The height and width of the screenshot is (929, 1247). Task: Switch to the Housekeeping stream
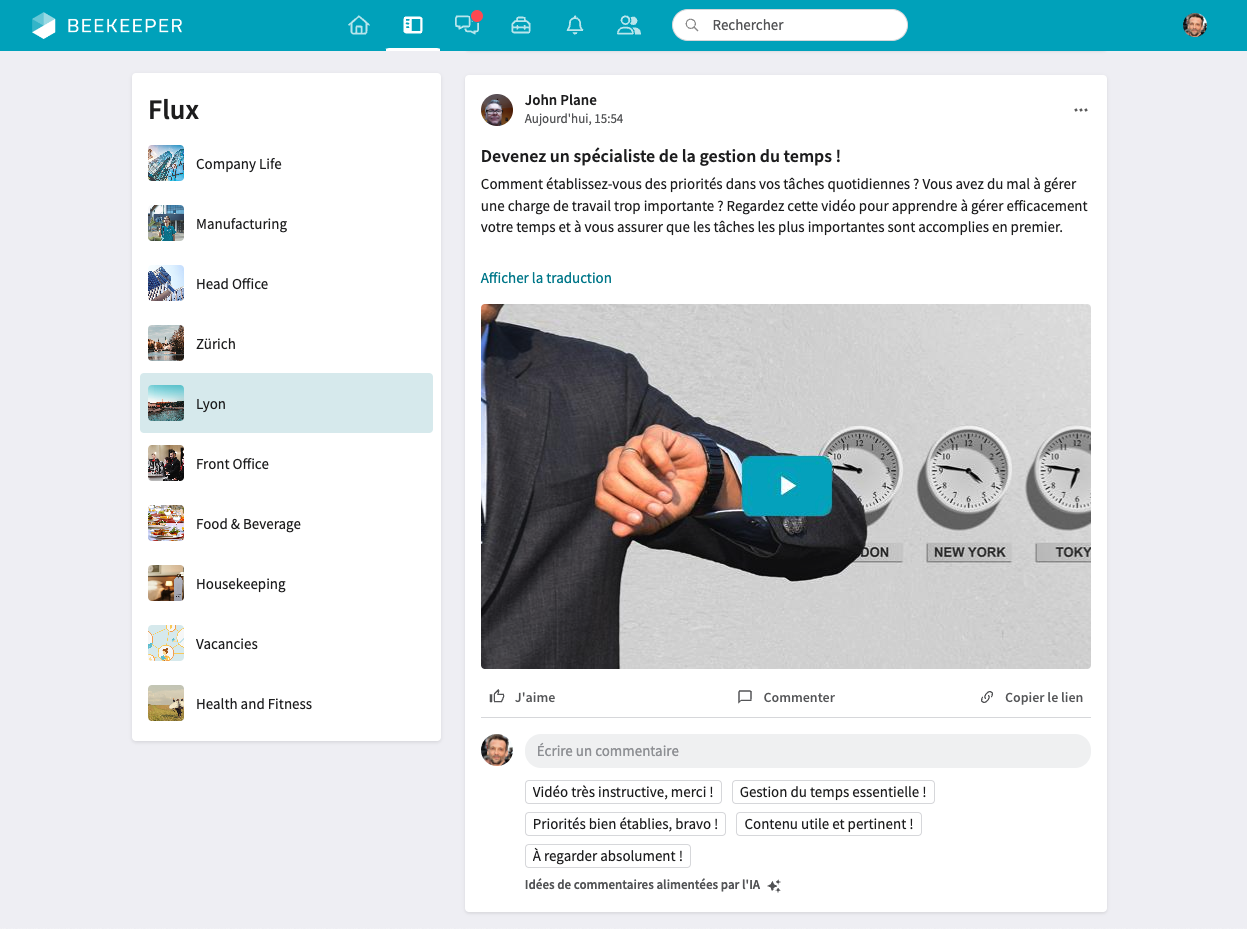click(x=240, y=584)
